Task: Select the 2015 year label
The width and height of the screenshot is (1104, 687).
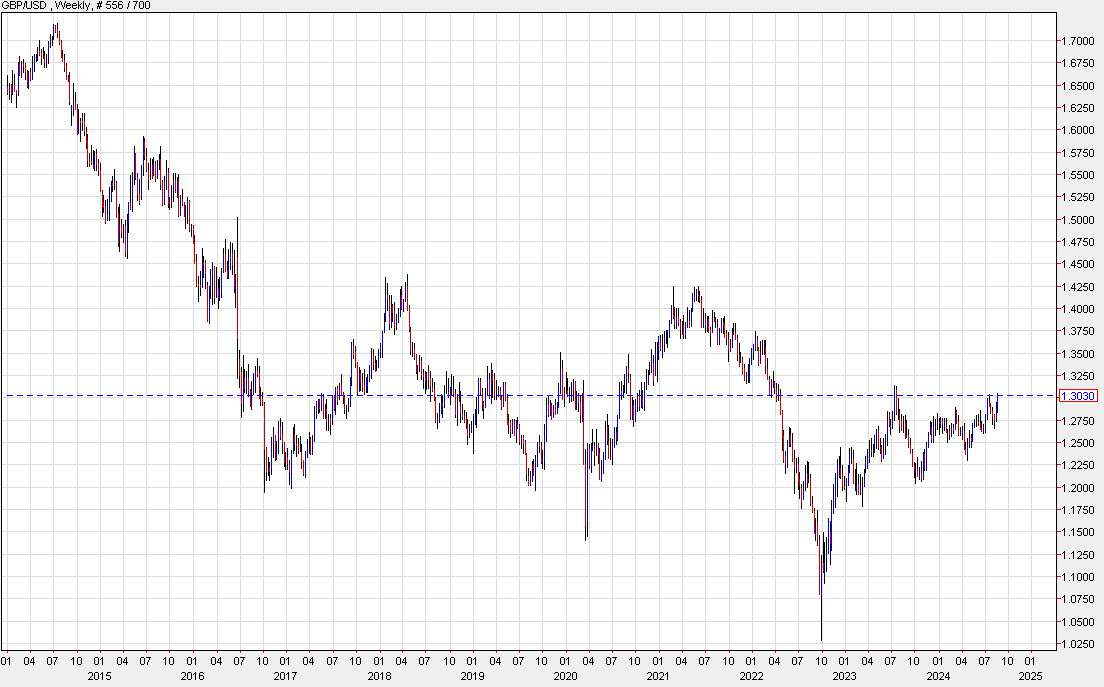Action: point(98,678)
